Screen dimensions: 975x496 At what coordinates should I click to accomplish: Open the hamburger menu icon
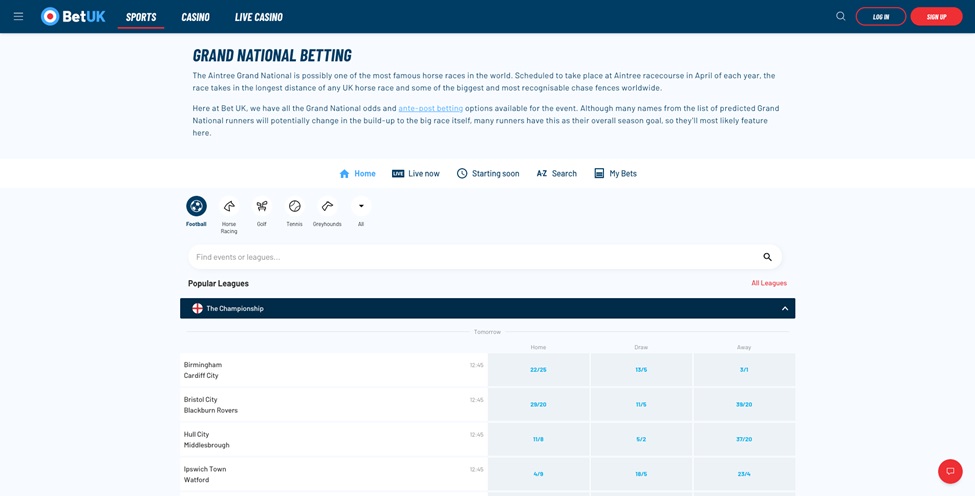tap(18, 16)
